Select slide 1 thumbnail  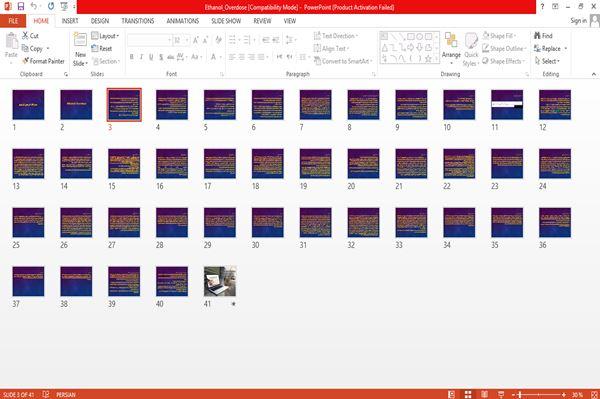[x=28, y=104]
